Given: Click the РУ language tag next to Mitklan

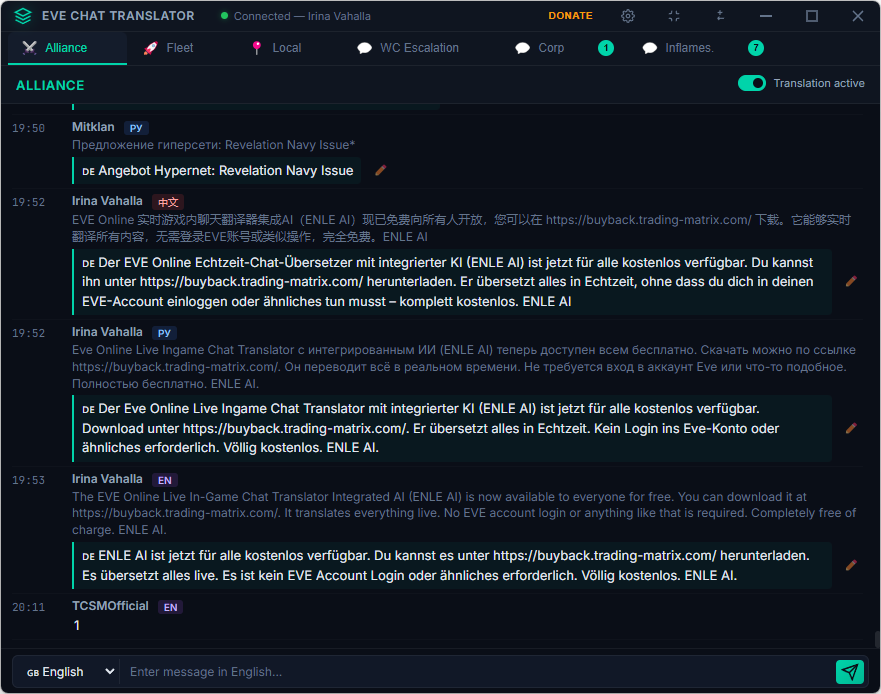Looking at the screenshot, I should pyautogui.click(x=135, y=128).
